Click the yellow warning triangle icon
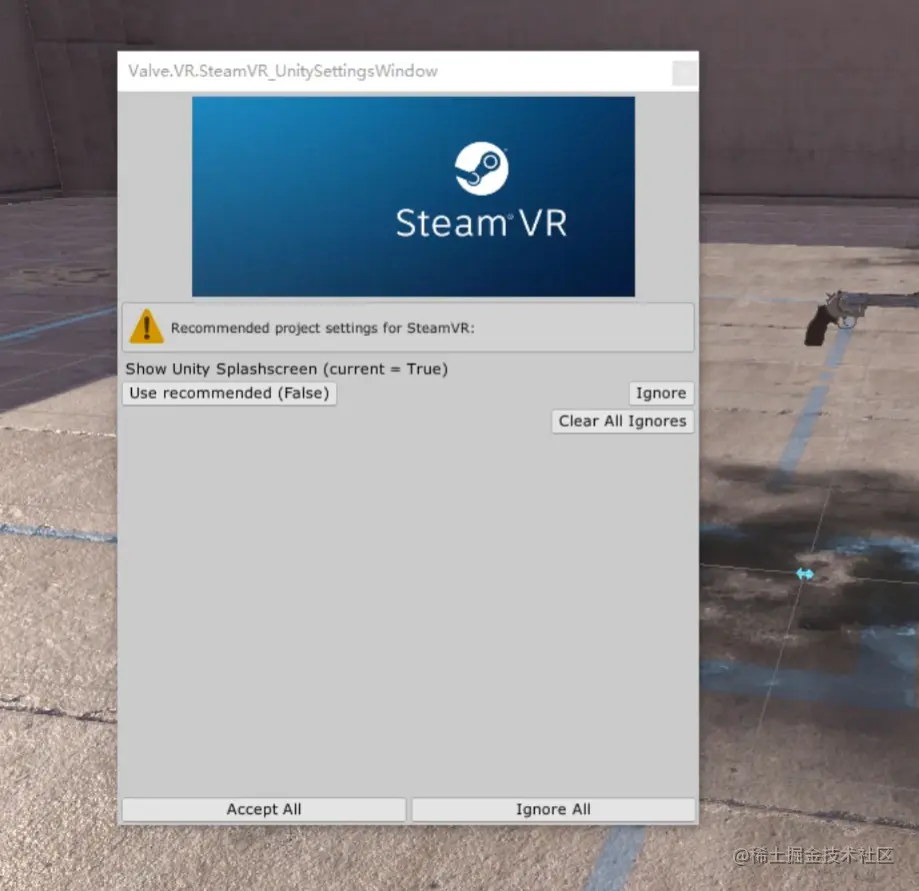This screenshot has width=919, height=891. [147, 327]
